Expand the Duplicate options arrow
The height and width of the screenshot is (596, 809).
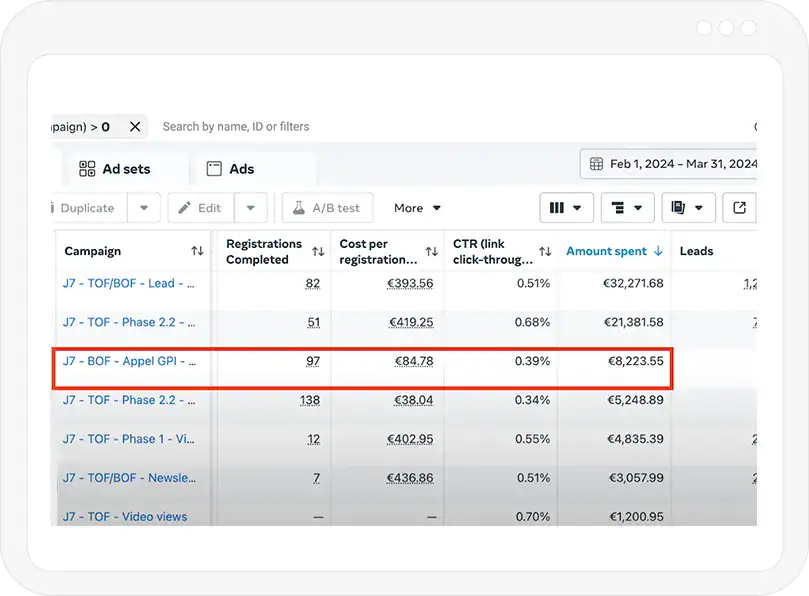pos(144,208)
